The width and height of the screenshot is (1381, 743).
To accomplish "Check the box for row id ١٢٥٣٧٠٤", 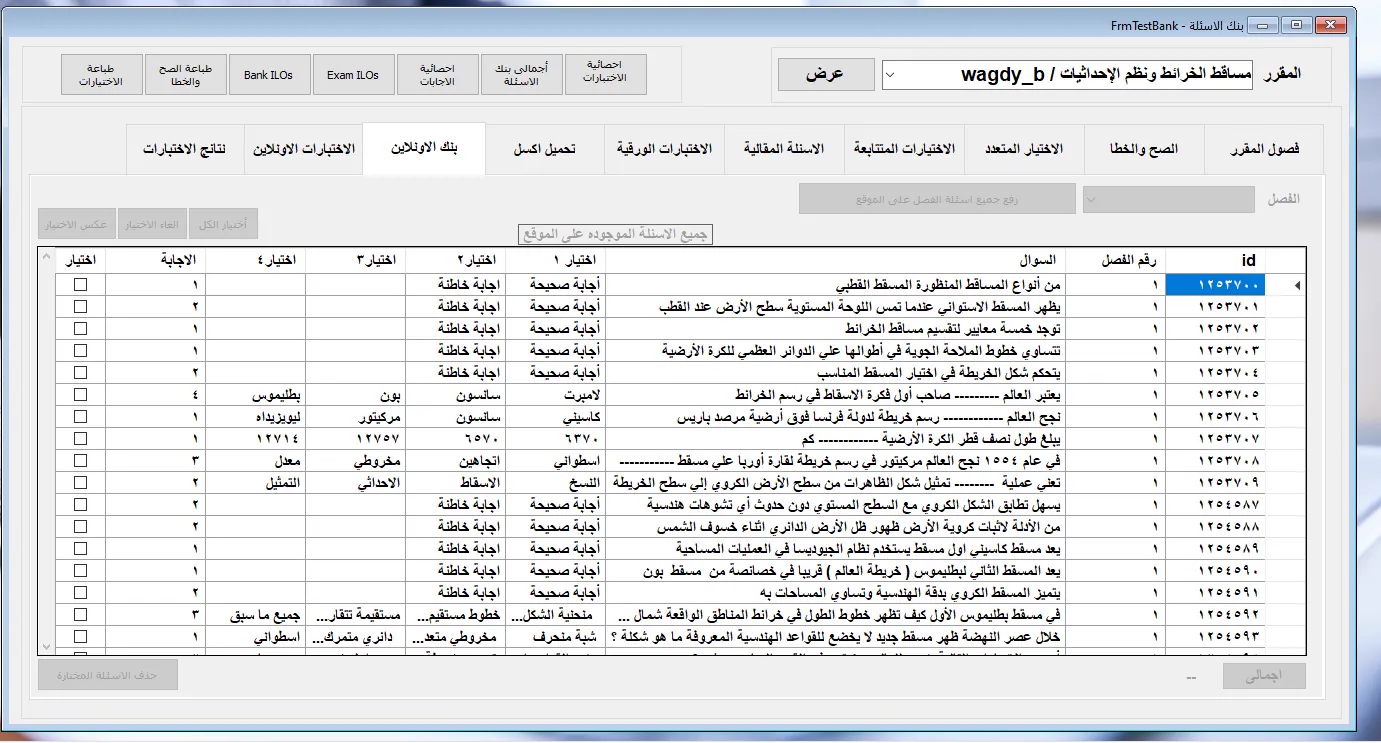I will (81, 372).
